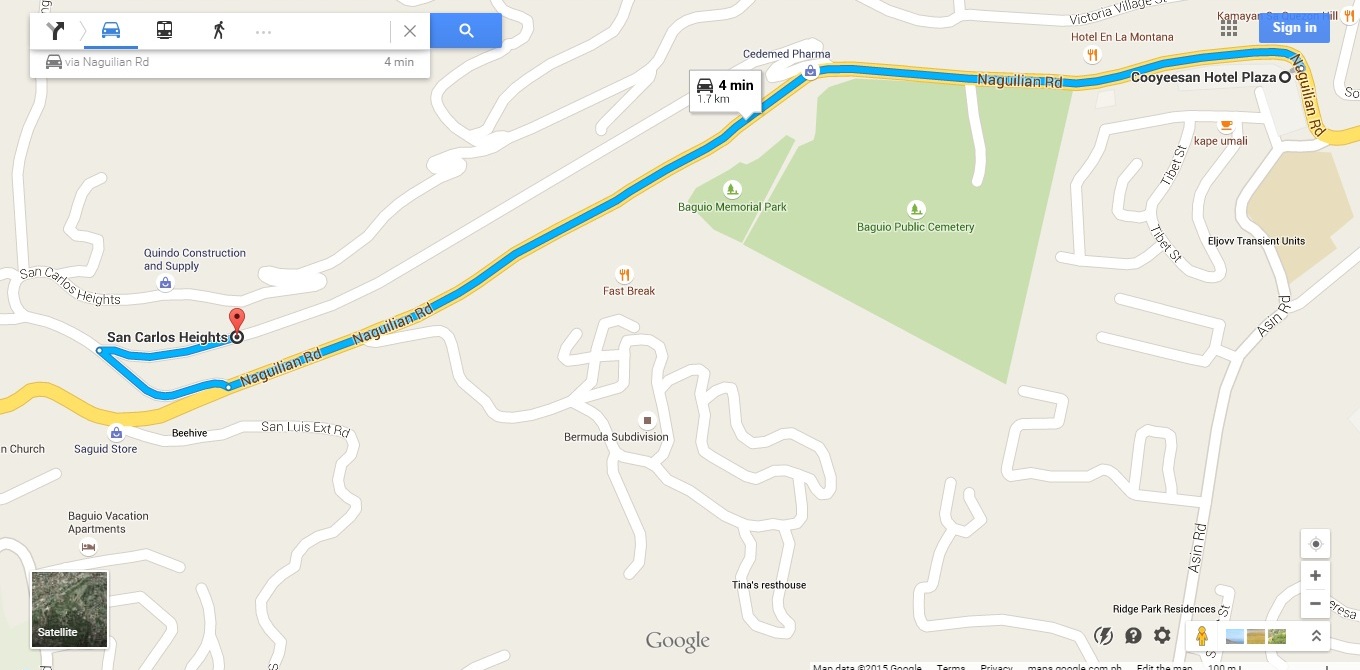This screenshot has width=1360, height=670.
Task: Open the help question mark icon
Action: point(1133,635)
